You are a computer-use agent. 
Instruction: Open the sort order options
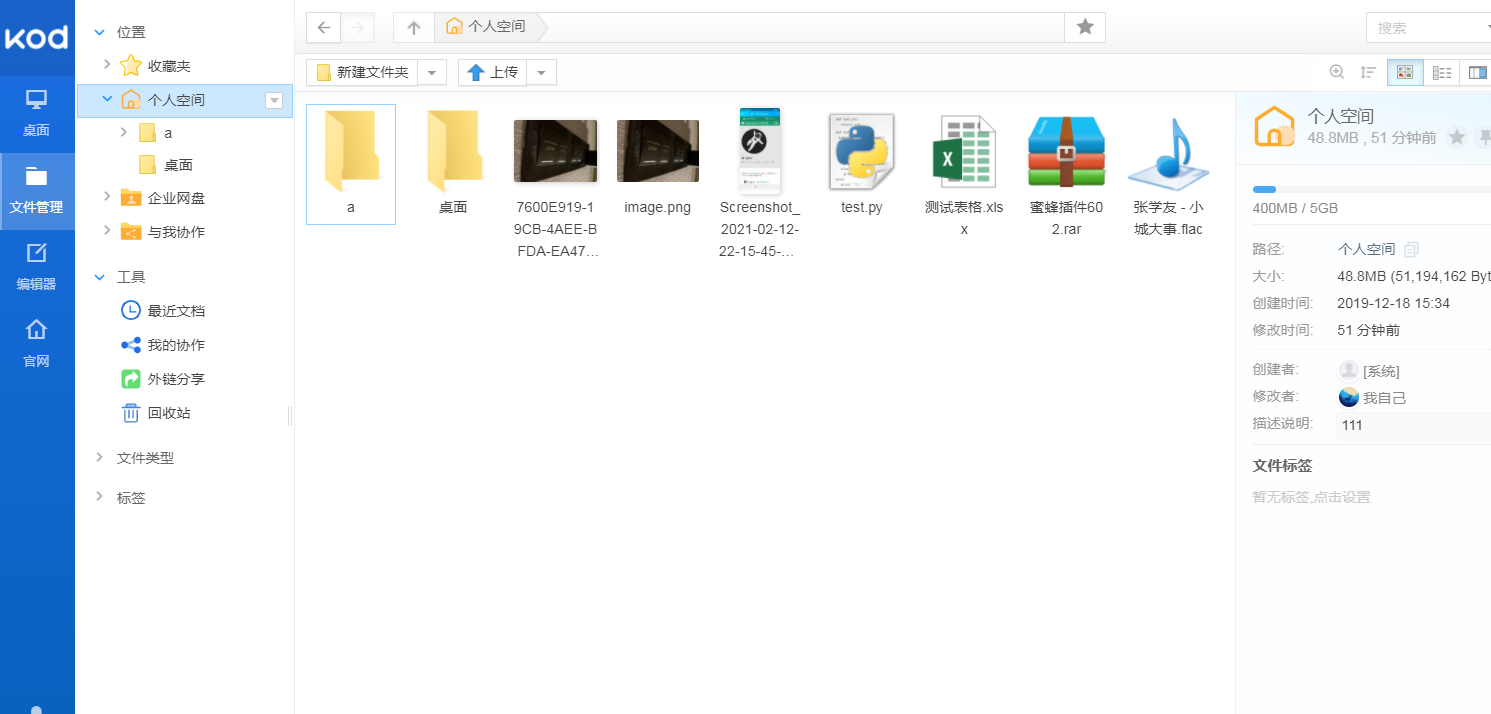[1368, 72]
